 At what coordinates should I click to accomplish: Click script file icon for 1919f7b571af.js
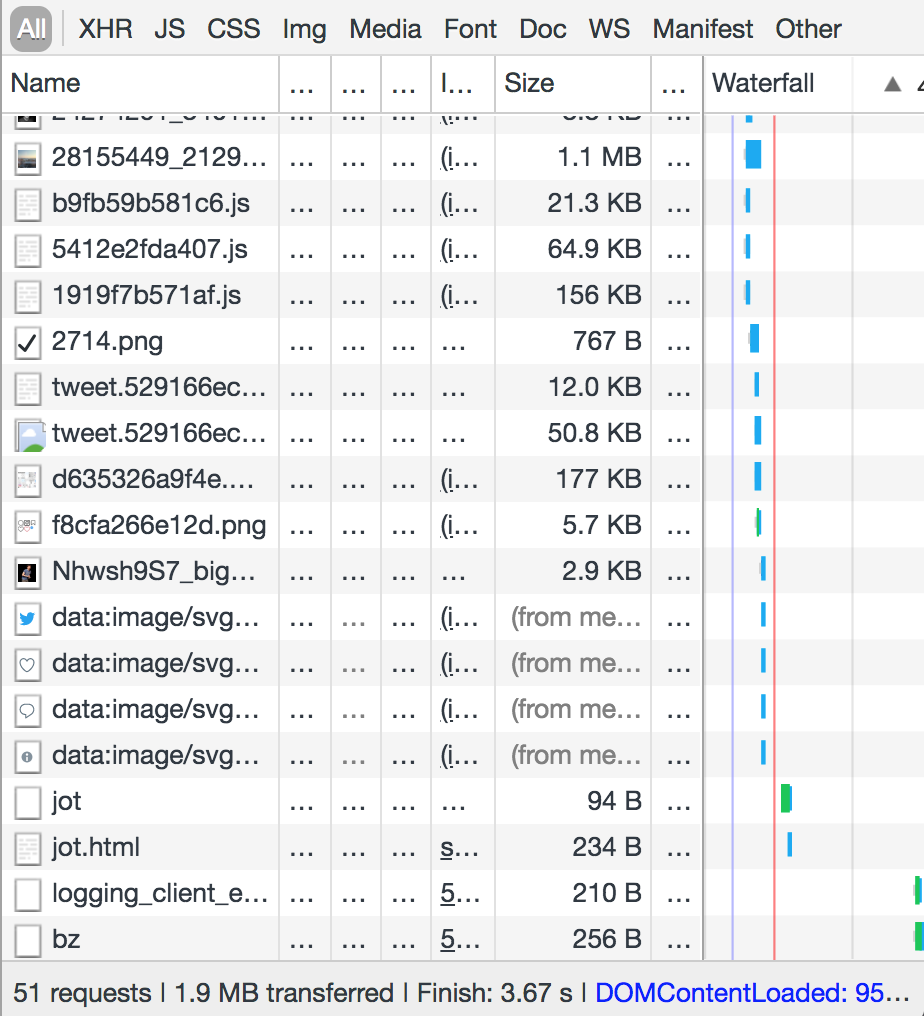pyautogui.click(x=27, y=295)
